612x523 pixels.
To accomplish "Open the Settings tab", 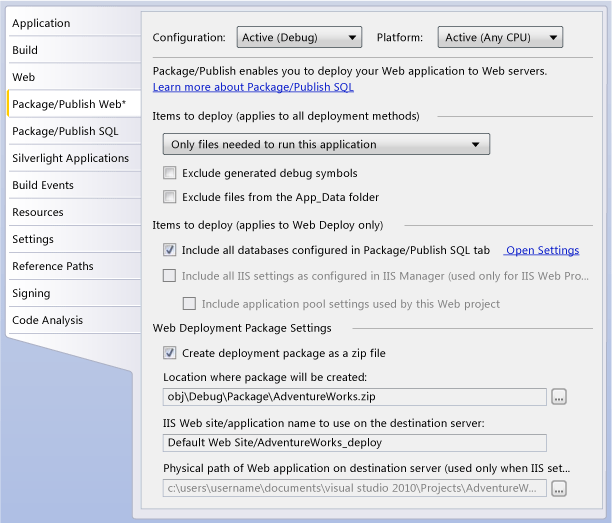I will 74,239.
